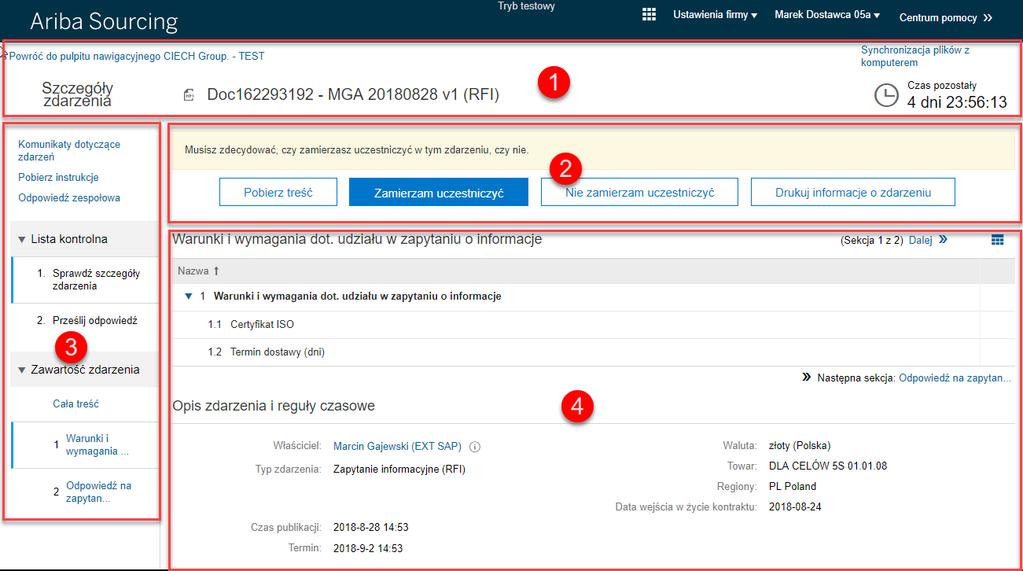Sort table by the Nazwa column arrow
This screenshot has width=1023, height=571.
(216, 271)
